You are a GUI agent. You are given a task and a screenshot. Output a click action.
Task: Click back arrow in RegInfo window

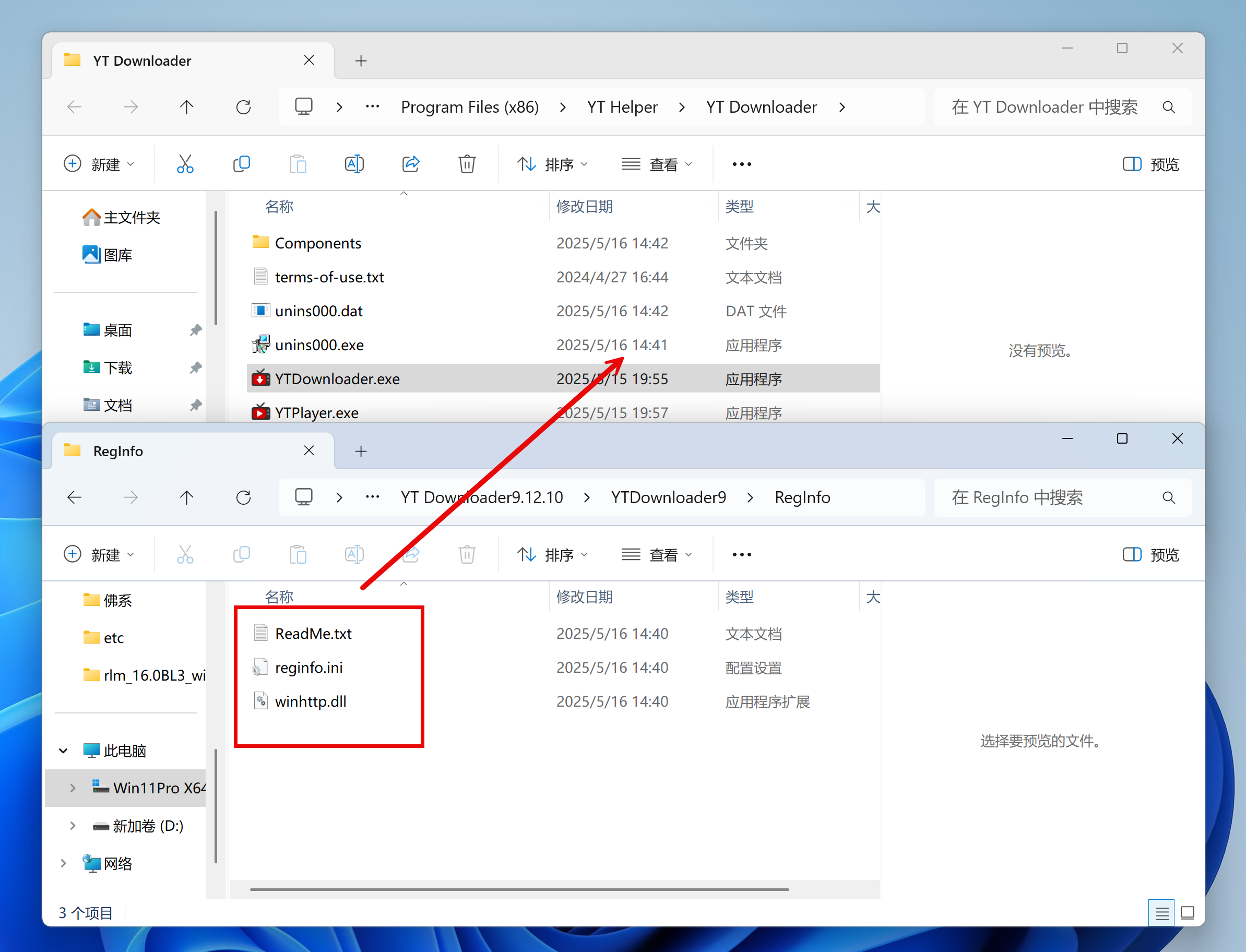click(74, 497)
